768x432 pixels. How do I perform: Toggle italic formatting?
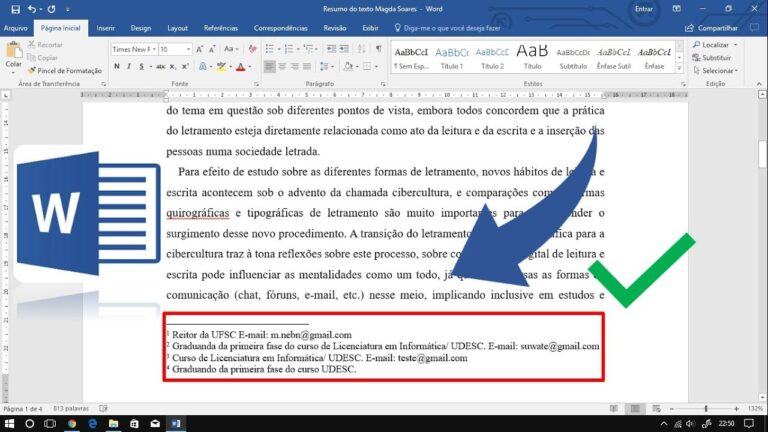point(129,67)
